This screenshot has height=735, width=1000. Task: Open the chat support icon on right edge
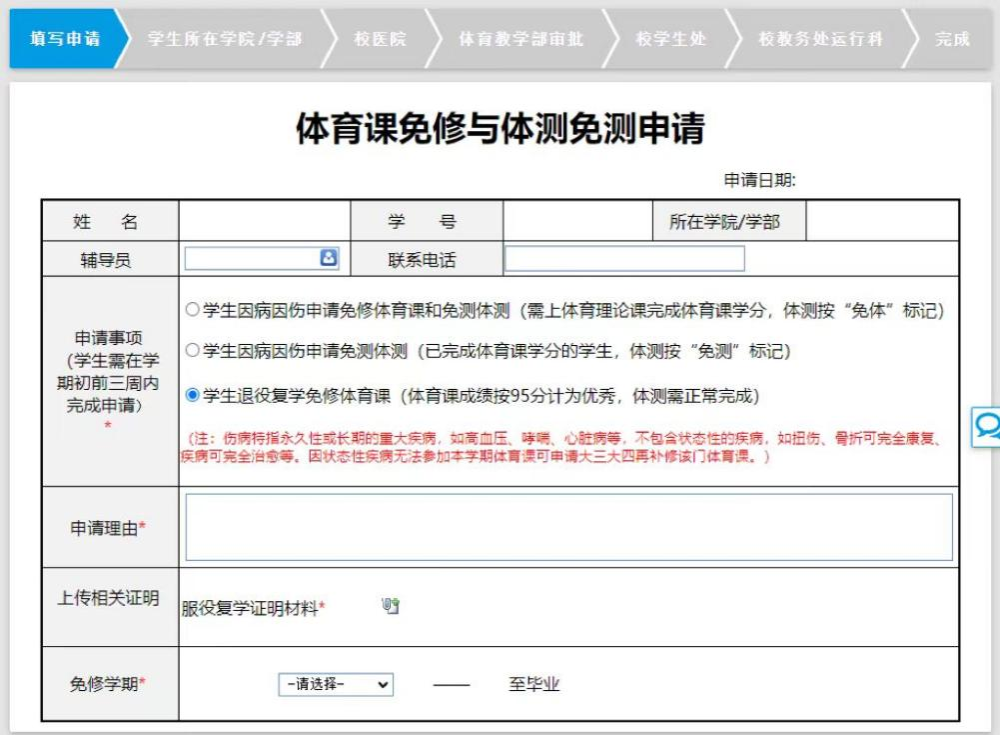(x=987, y=427)
